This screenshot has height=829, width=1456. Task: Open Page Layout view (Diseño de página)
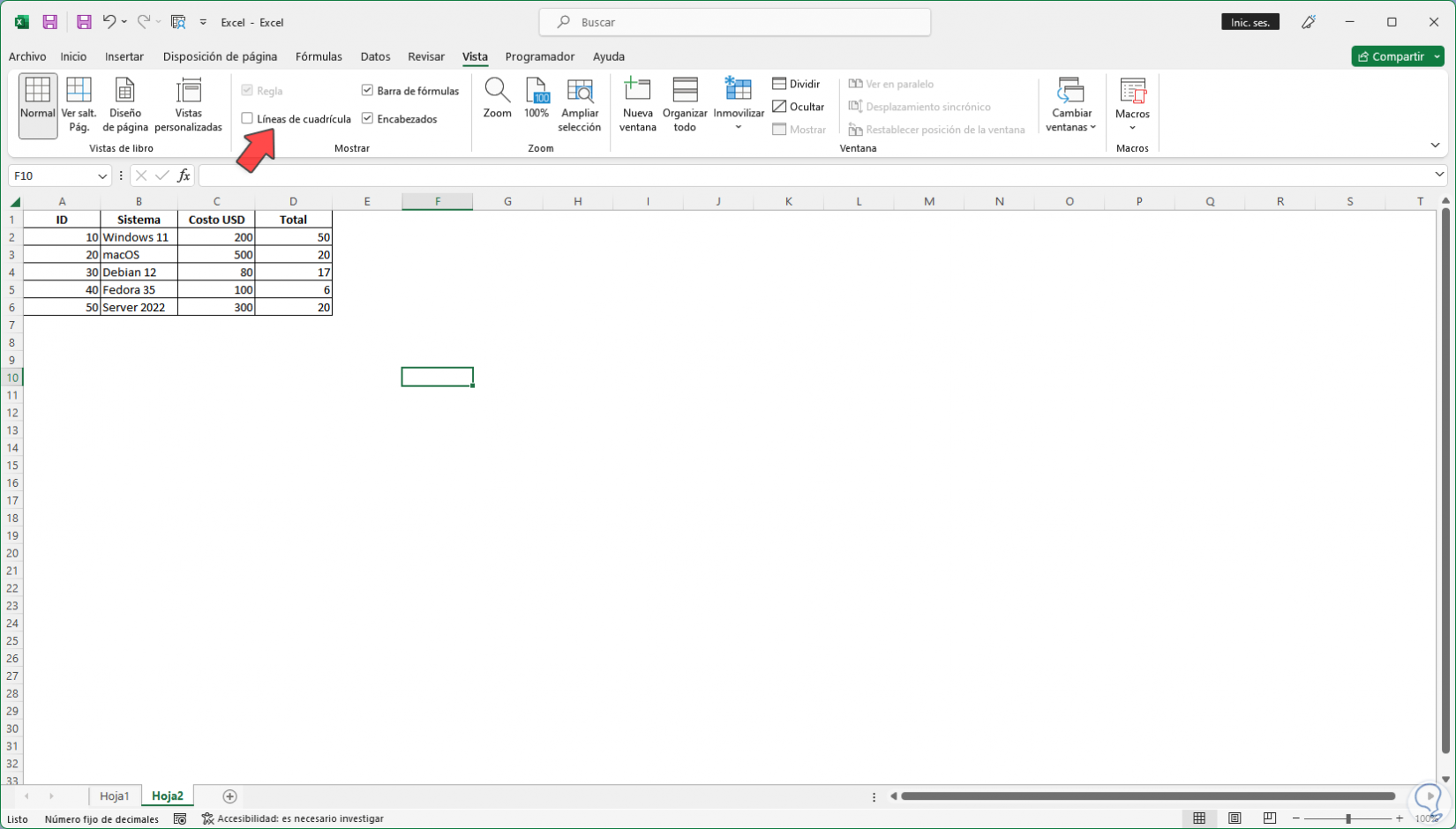pos(125,106)
